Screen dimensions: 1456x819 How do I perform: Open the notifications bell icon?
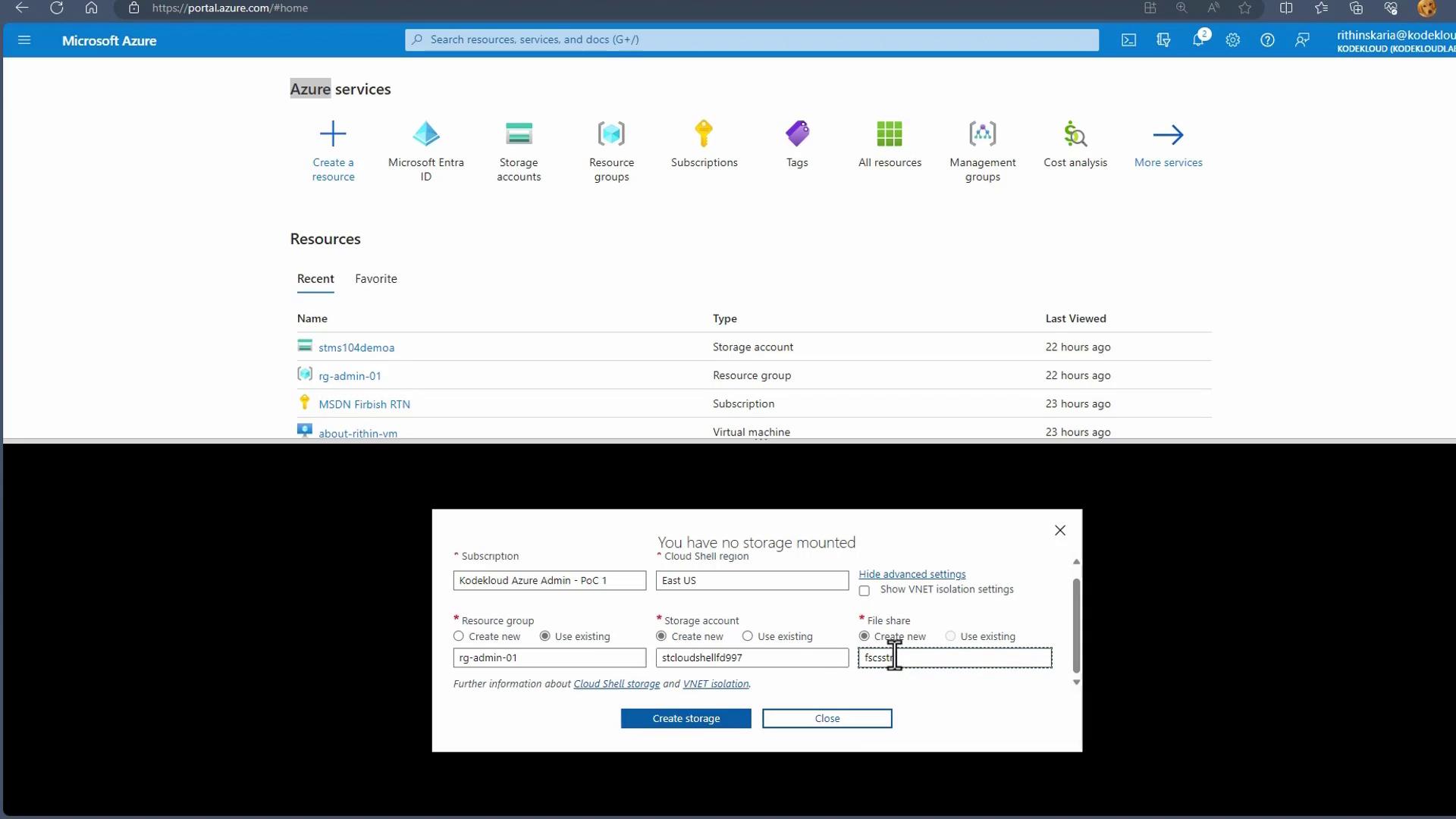point(1198,40)
